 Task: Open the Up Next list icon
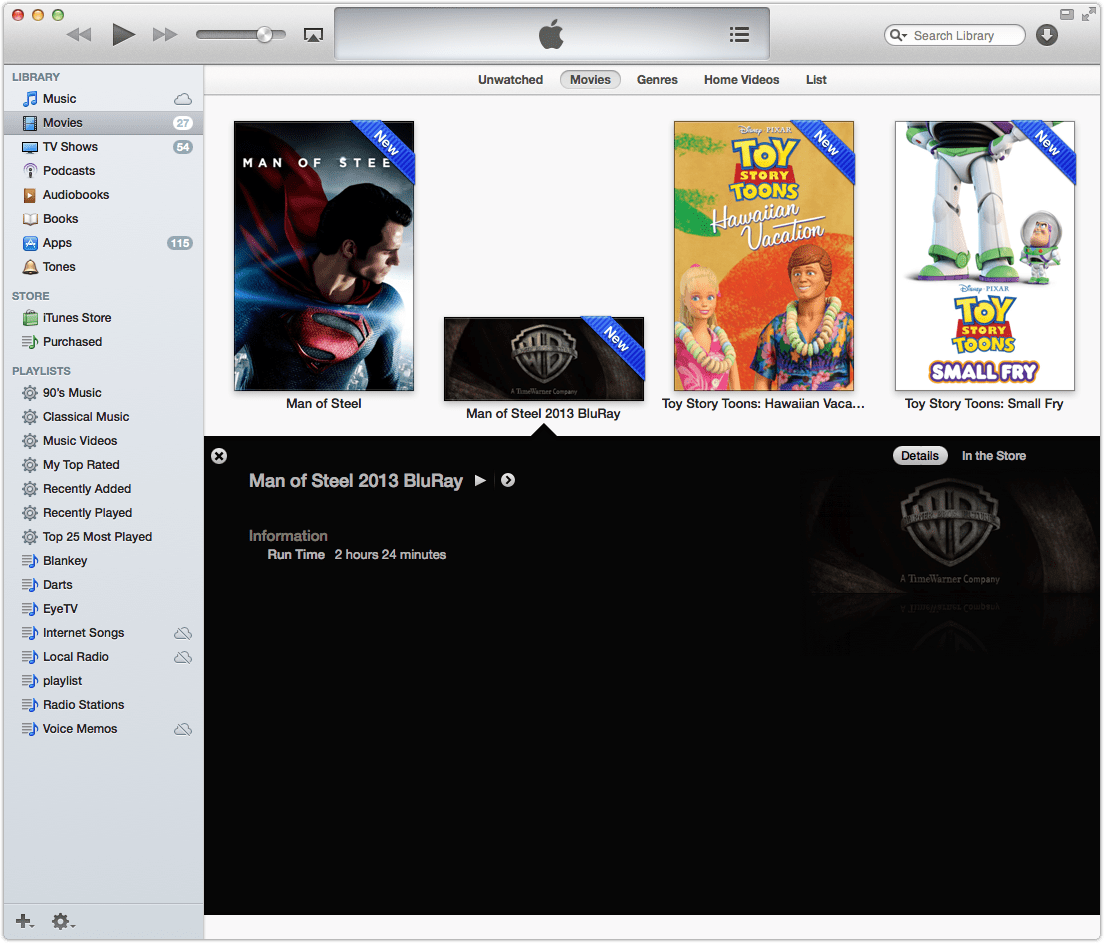[x=739, y=35]
